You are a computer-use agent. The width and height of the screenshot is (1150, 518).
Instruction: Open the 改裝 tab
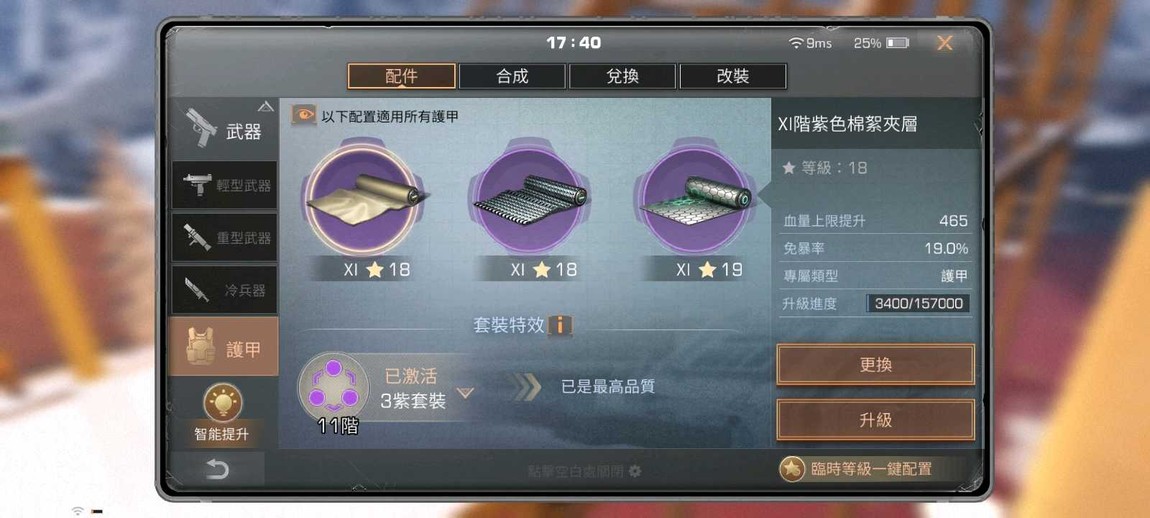pyautogui.click(x=733, y=76)
